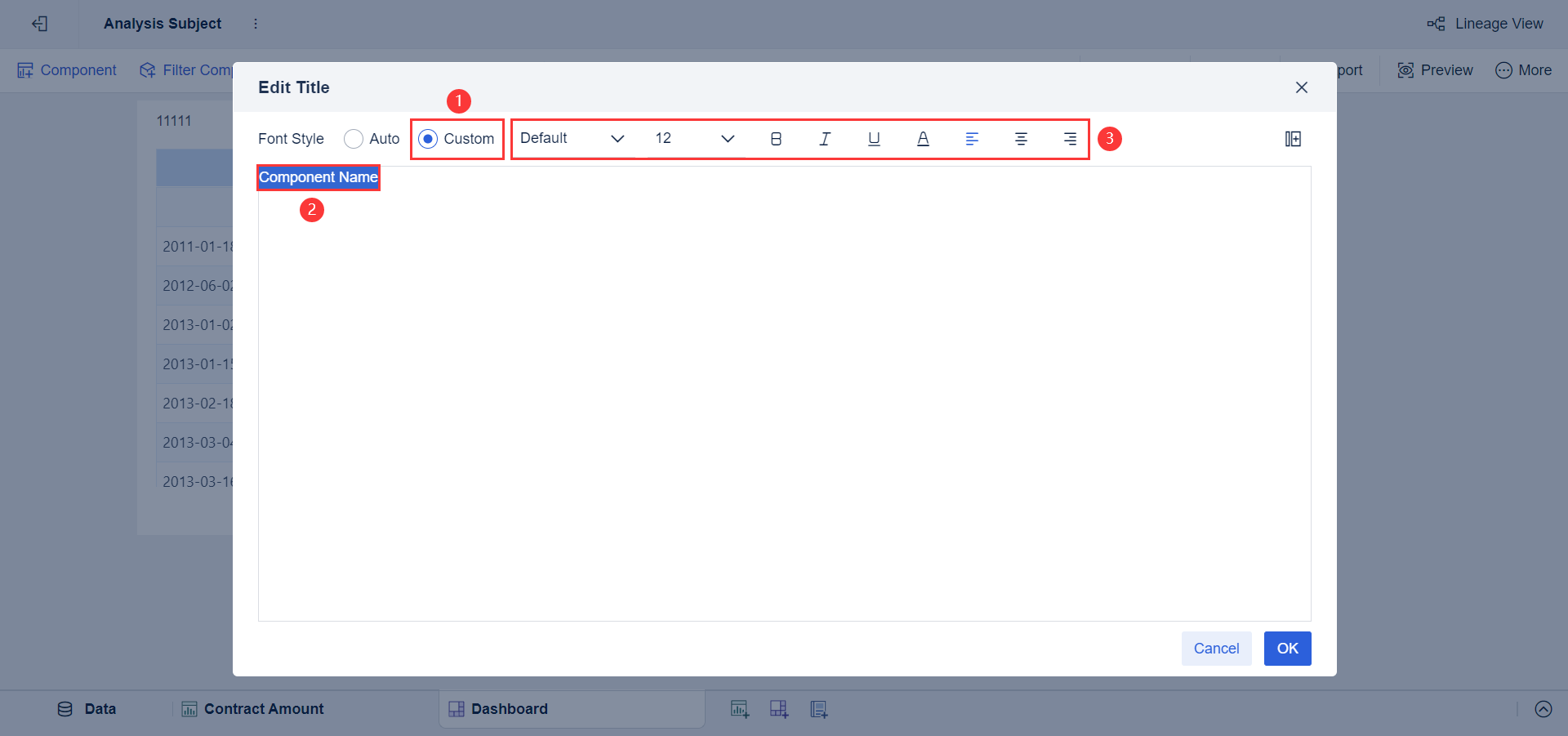Cancel the Edit Title dialog
This screenshot has height=736, width=1568.
1216,649
